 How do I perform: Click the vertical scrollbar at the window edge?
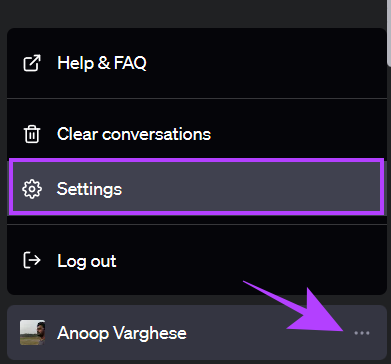click(x=389, y=32)
